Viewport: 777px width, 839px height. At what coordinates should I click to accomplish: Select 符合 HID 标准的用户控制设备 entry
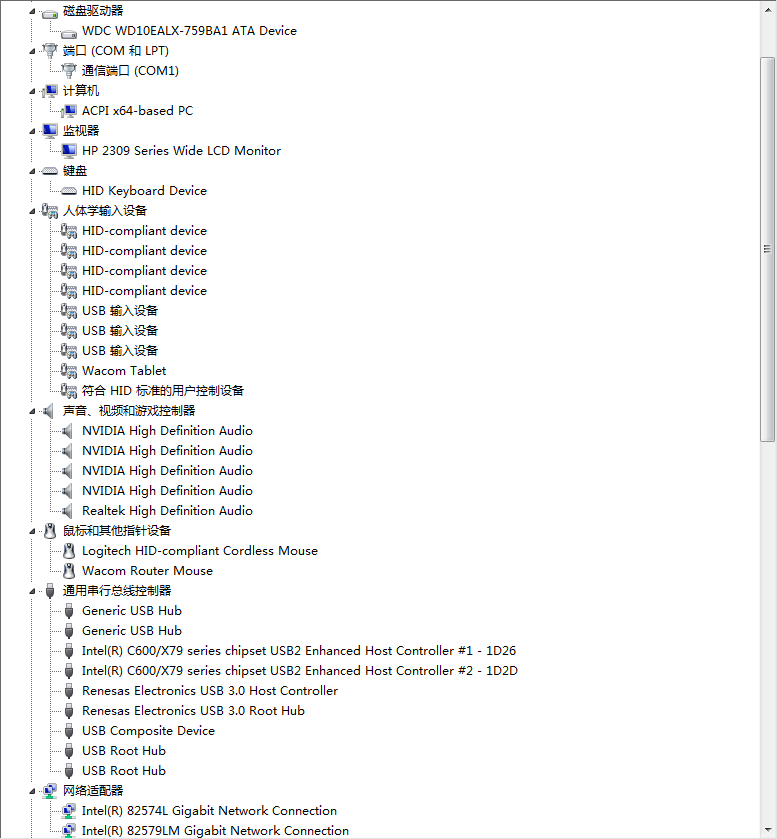(x=163, y=391)
